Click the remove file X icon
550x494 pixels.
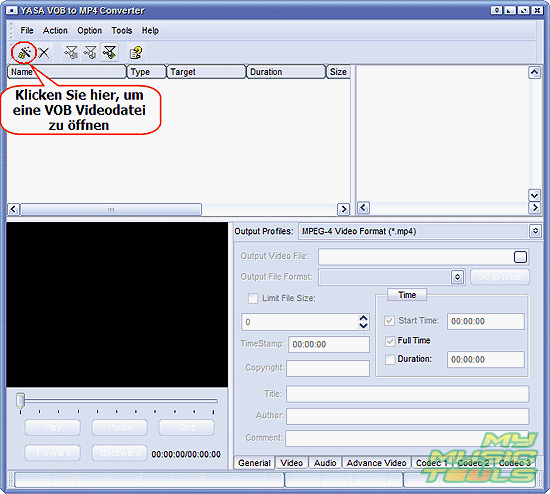coord(44,53)
